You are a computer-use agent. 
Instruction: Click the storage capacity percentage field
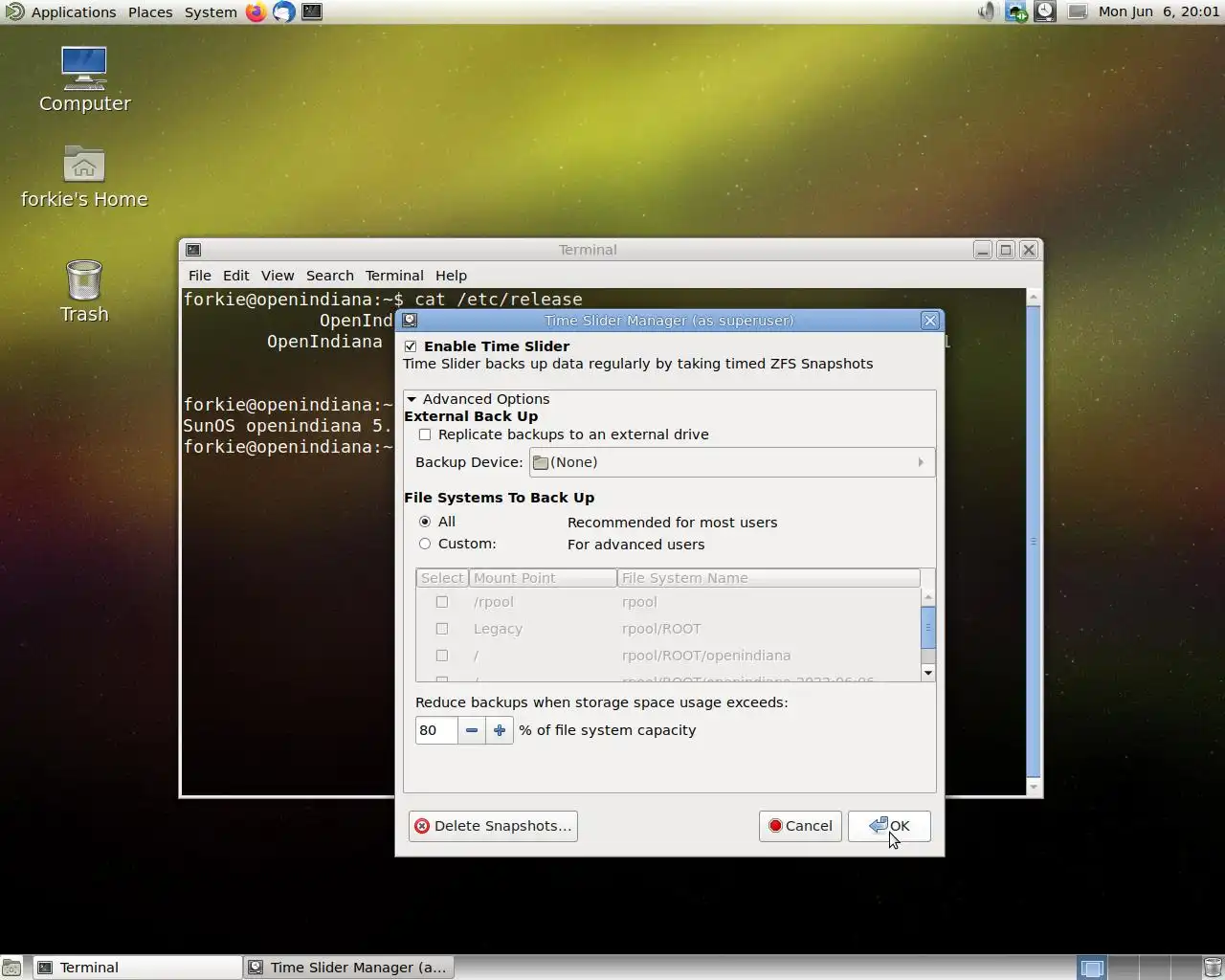coord(436,730)
